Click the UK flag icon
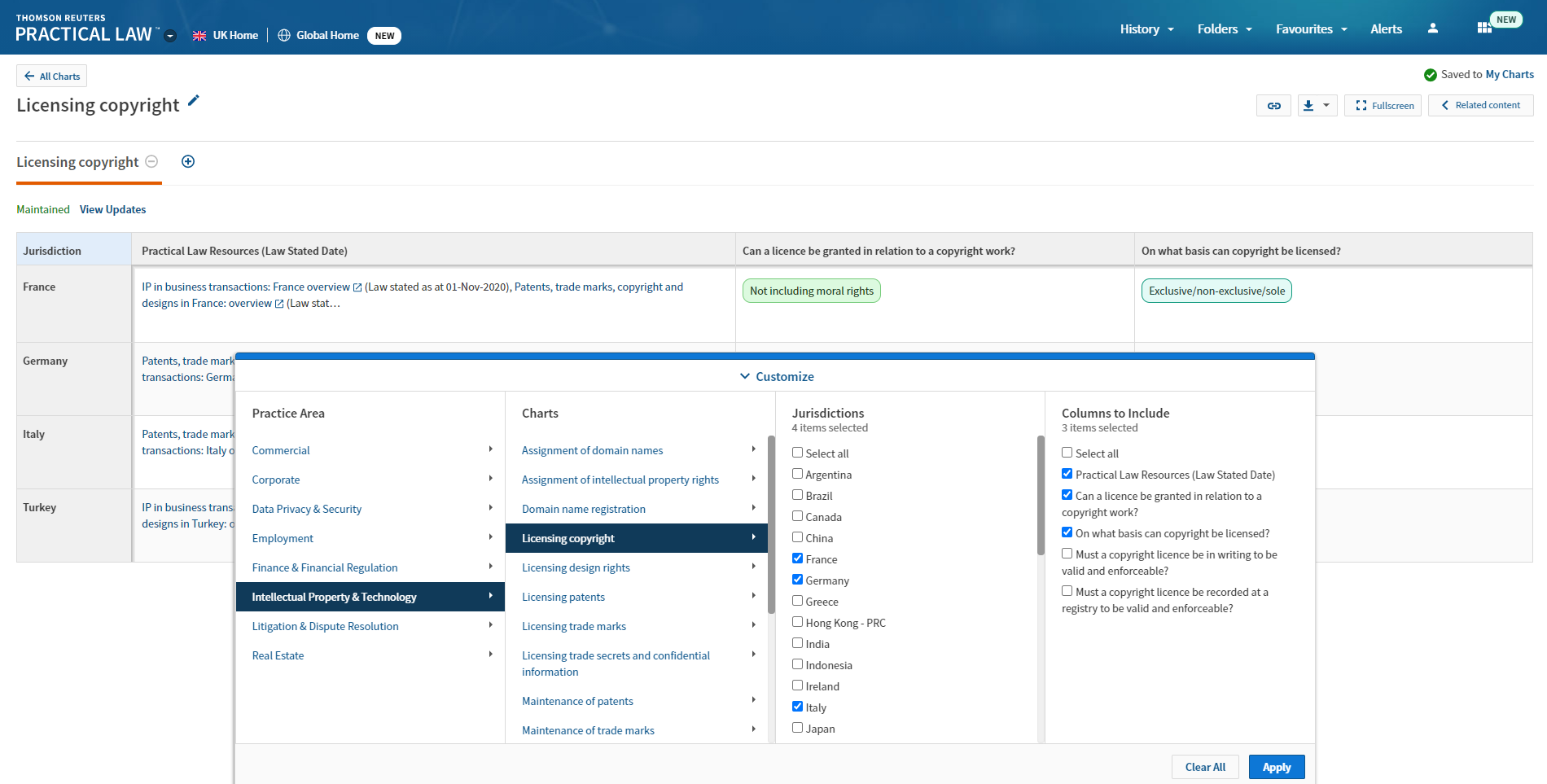 (x=199, y=36)
